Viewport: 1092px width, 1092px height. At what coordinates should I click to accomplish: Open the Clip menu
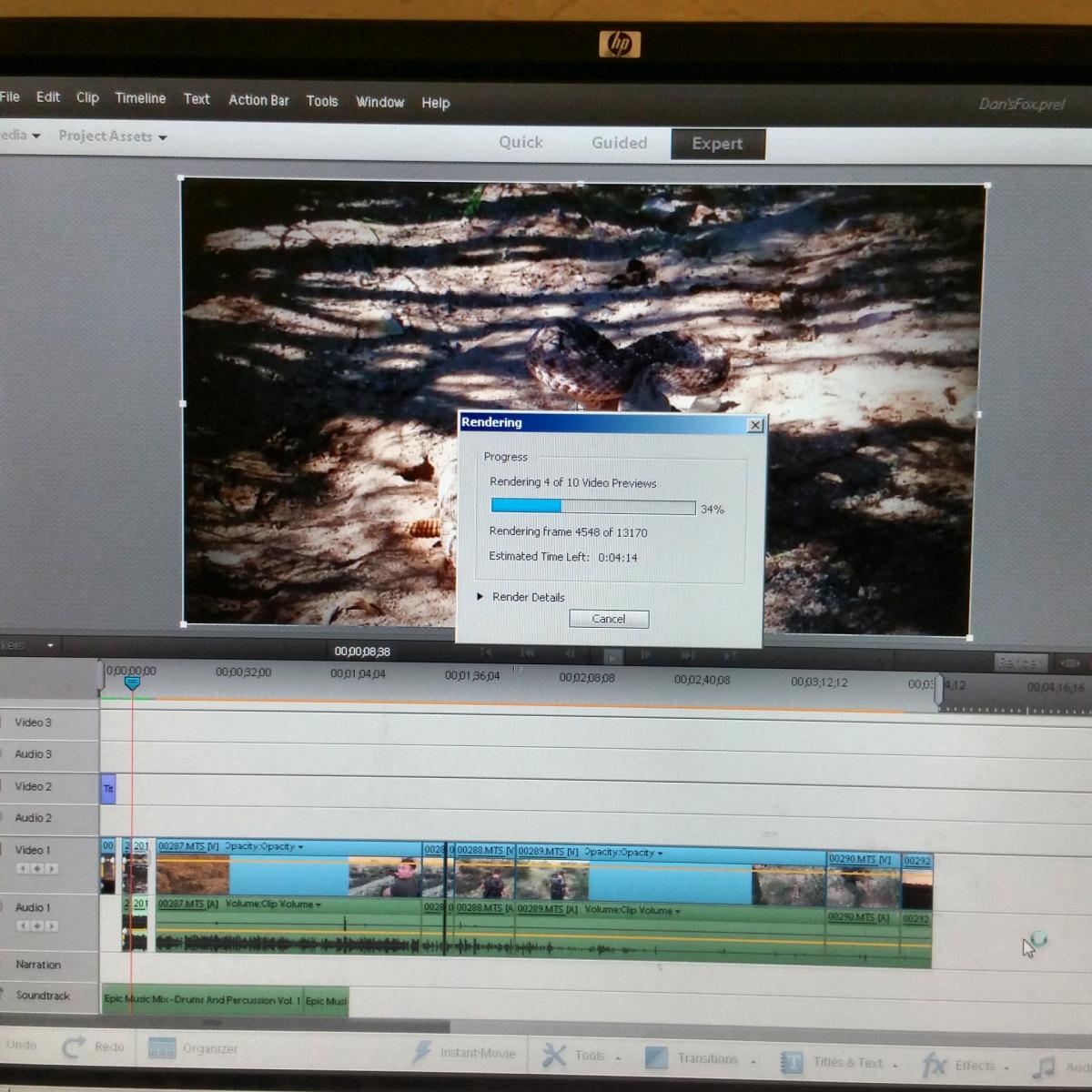tap(87, 97)
